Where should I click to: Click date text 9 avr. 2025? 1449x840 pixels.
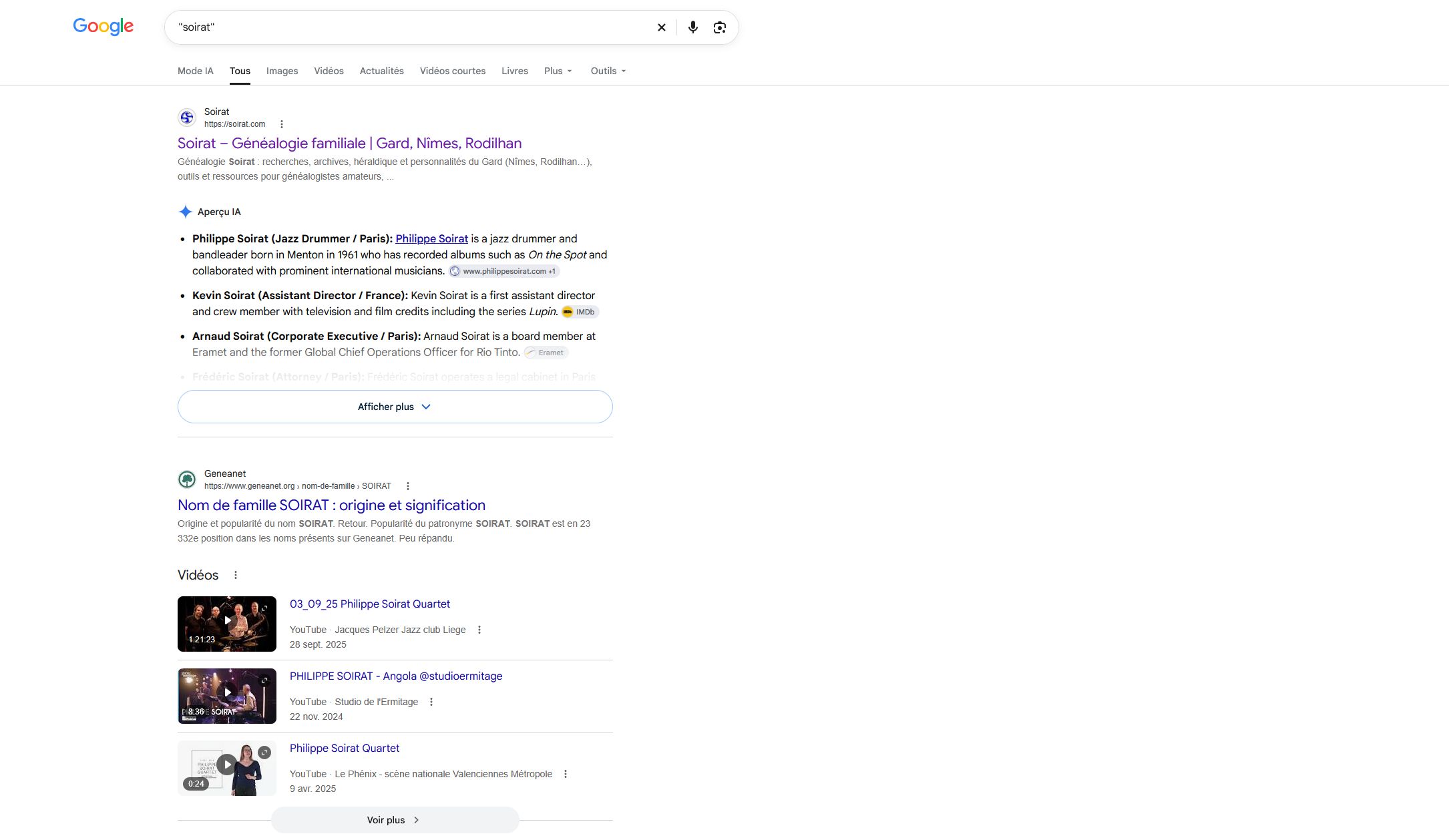point(313,789)
